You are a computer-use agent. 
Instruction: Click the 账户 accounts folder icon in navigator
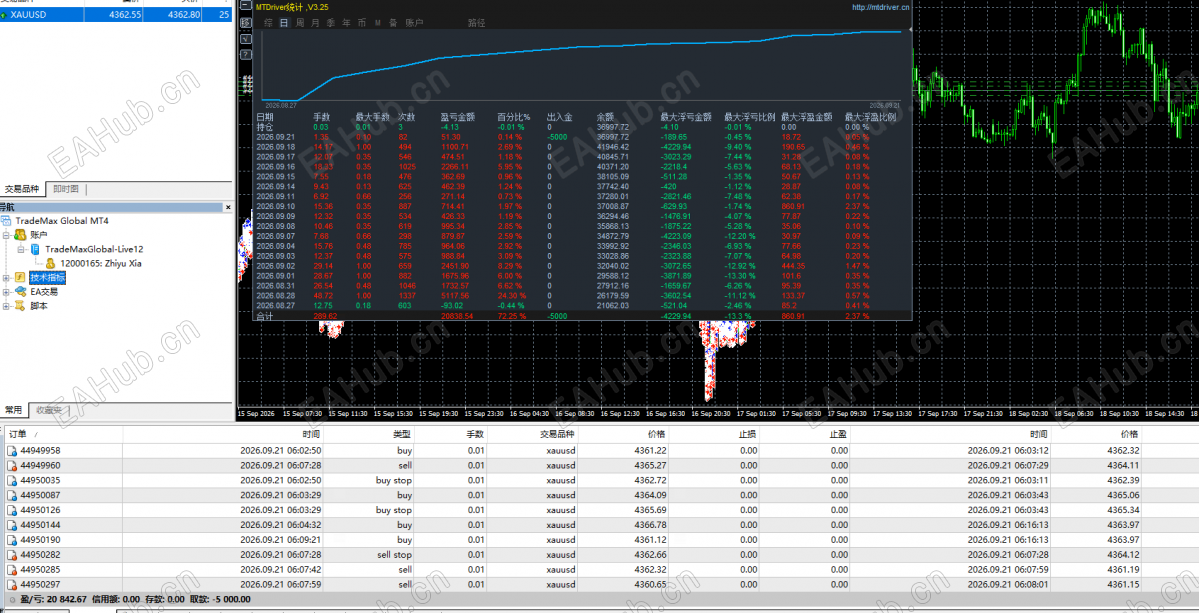coord(20,235)
